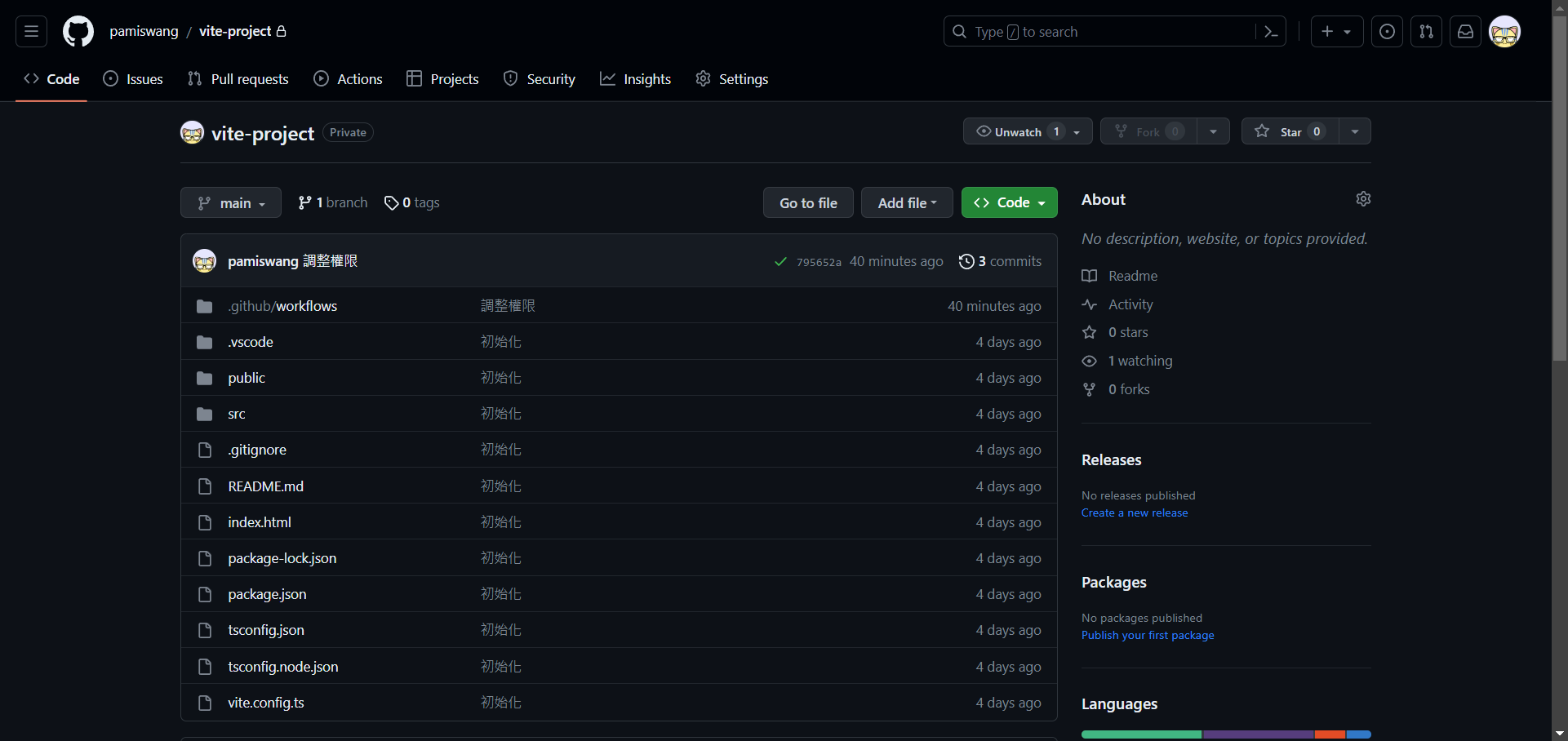
Task: Open the tsconfig.node.json file
Action: [x=283, y=667]
